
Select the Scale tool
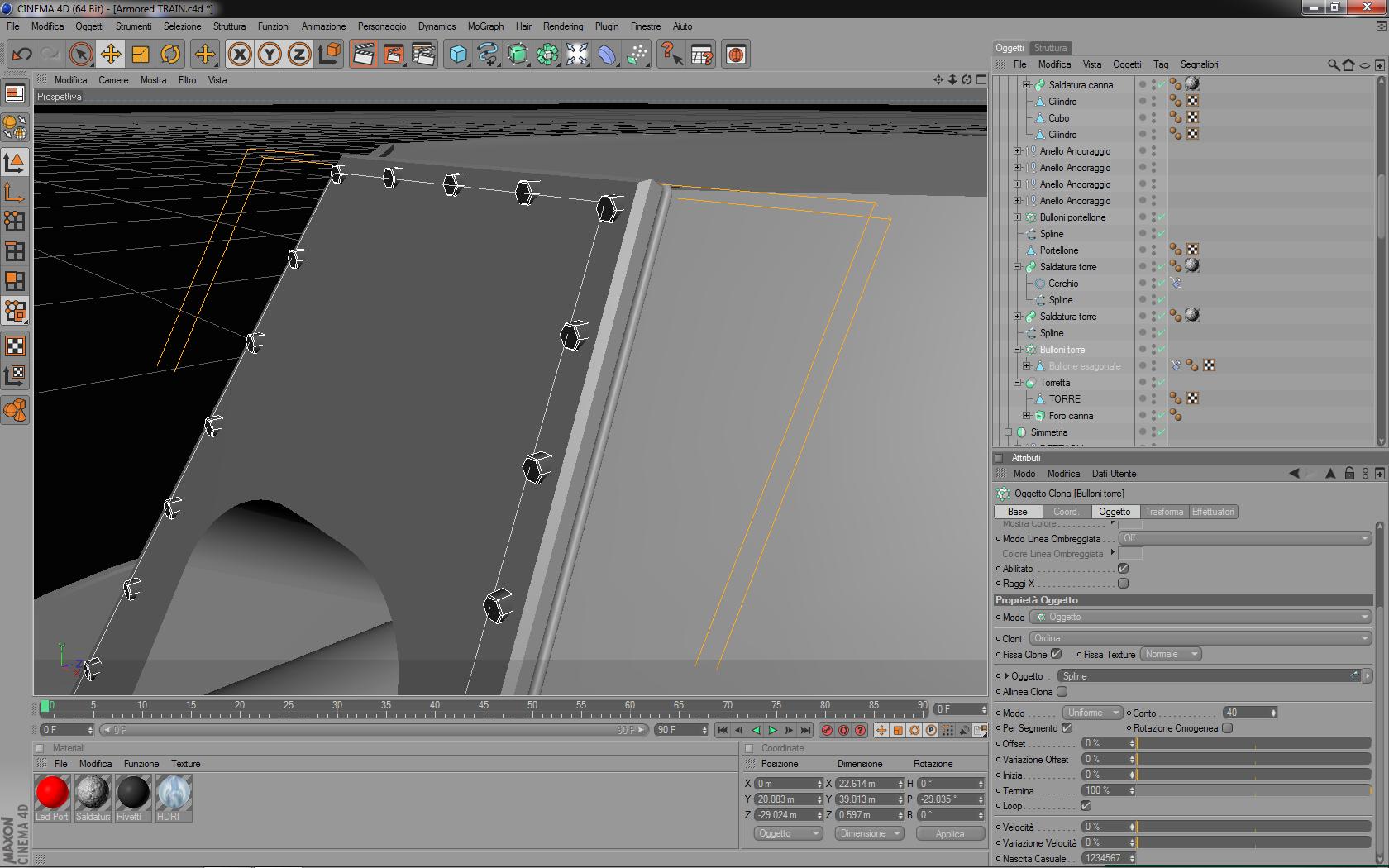coord(141,55)
